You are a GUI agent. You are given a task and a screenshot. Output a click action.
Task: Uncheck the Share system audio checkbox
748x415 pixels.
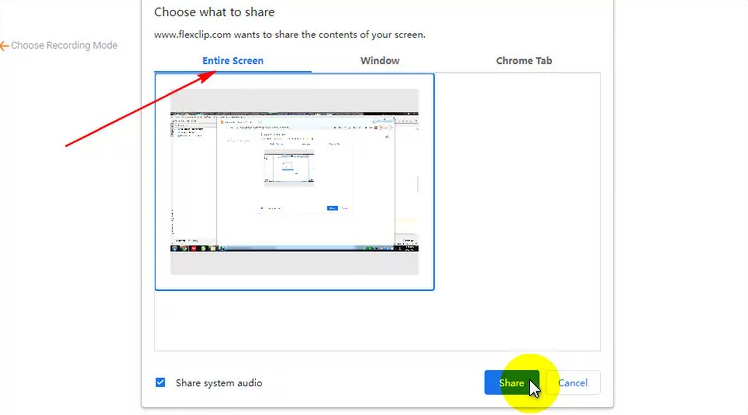tap(160, 383)
